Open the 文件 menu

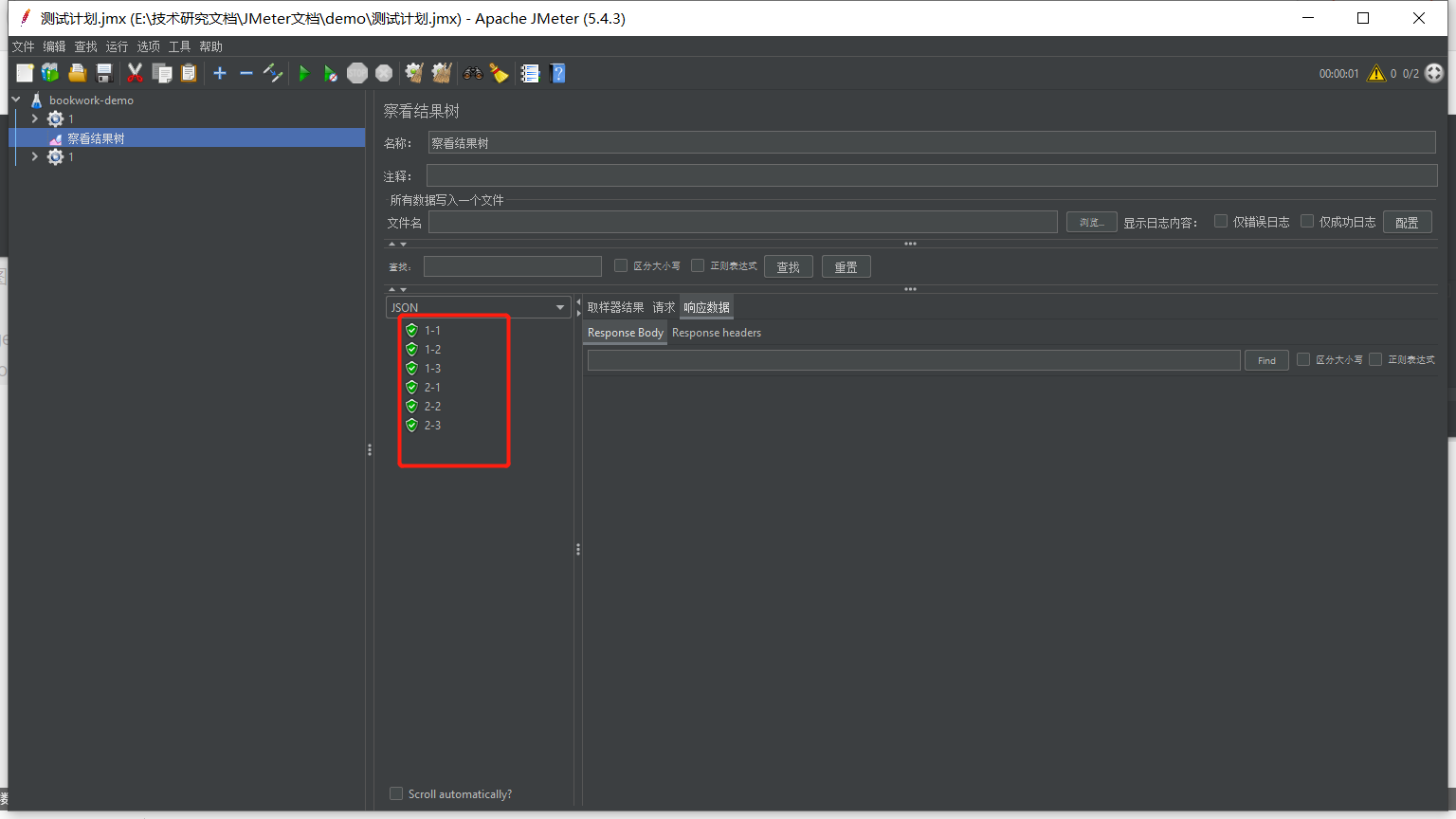point(23,46)
